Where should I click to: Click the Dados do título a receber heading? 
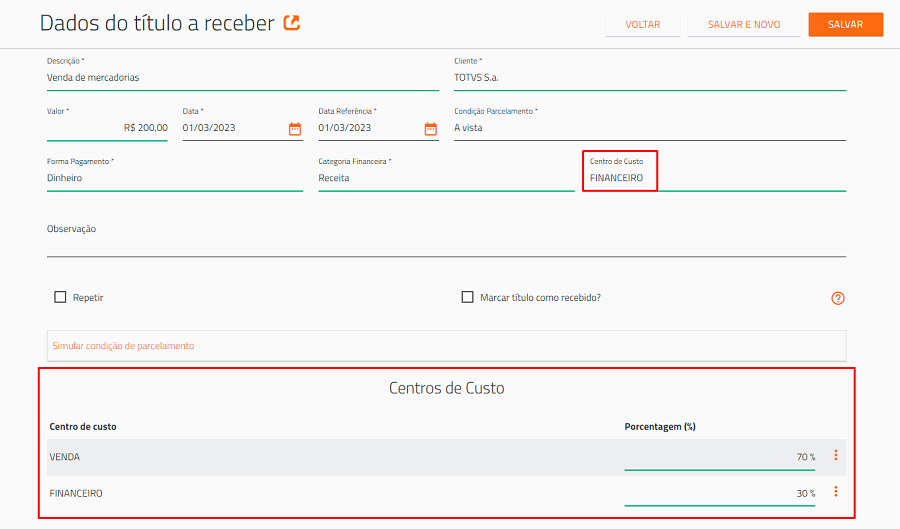tap(157, 24)
